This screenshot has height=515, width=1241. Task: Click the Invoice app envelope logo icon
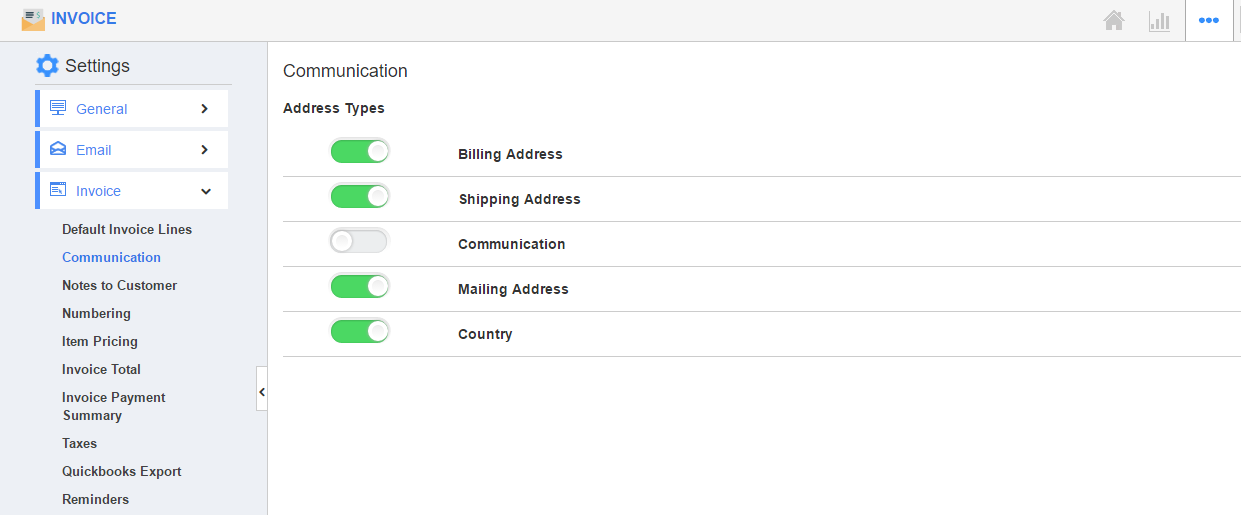click(33, 19)
